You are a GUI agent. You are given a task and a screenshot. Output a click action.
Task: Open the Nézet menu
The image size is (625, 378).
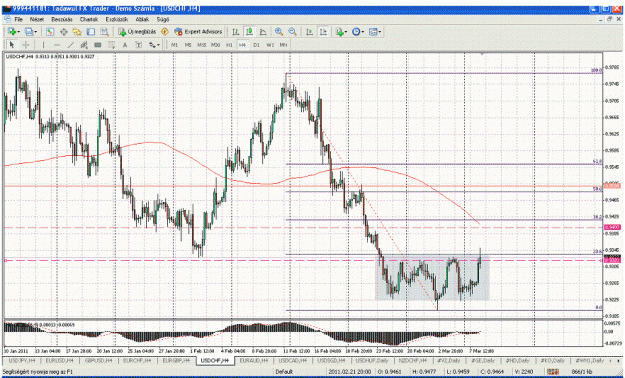(37, 19)
